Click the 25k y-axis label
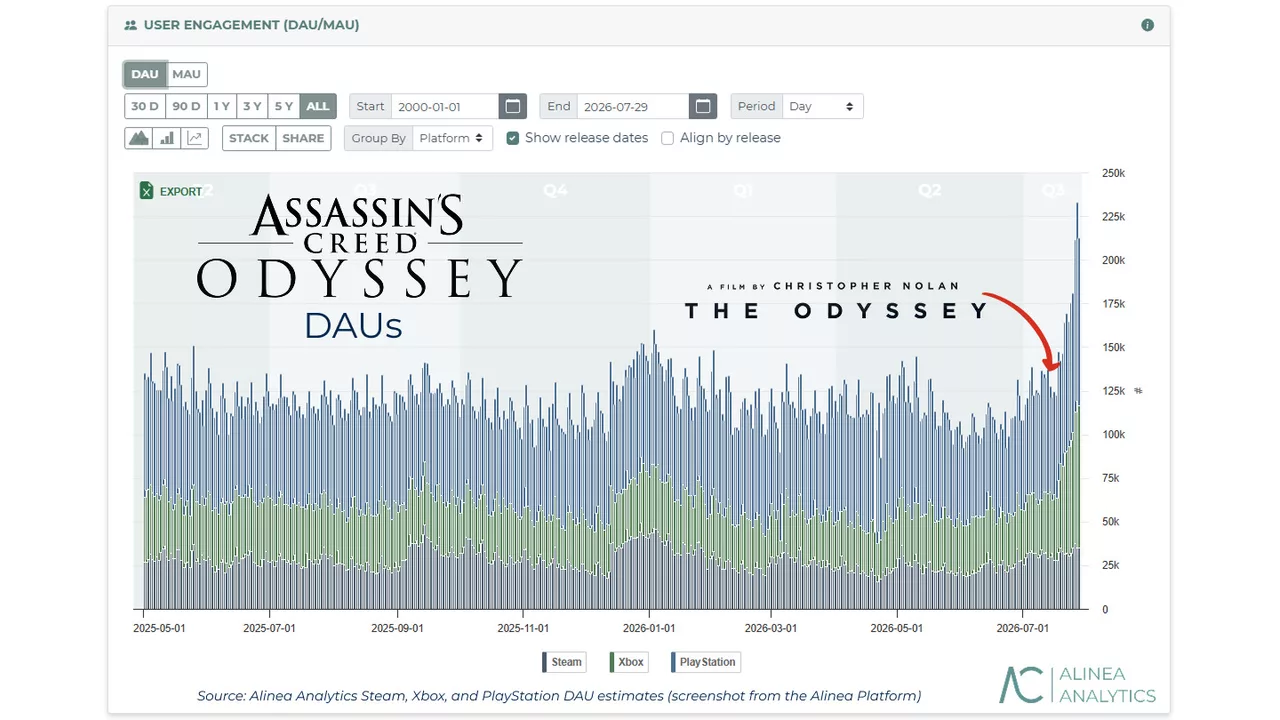Image resolution: width=1280 pixels, height=720 pixels. (x=1110, y=566)
